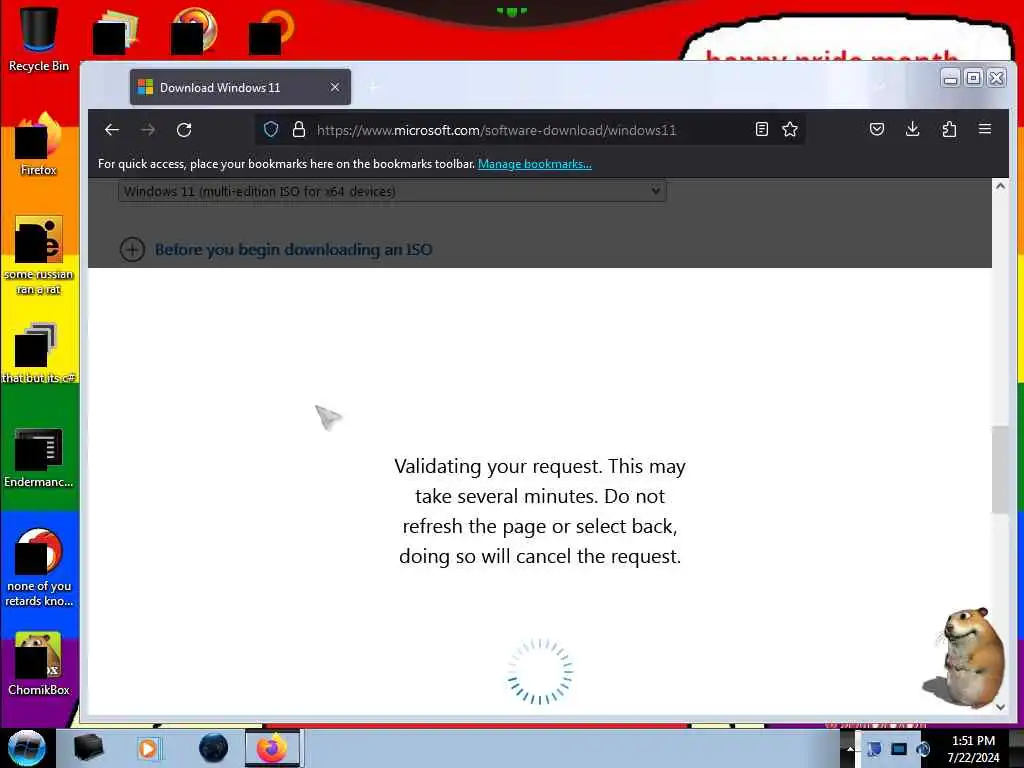Open the extensions puzzle icon
The height and width of the screenshot is (768, 1024).
click(x=949, y=129)
